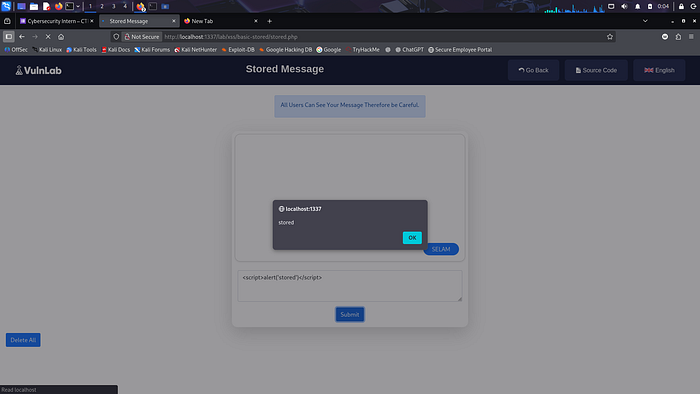Open the Kali NetHunter bookmark
The image size is (700, 394).
point(196,50)
